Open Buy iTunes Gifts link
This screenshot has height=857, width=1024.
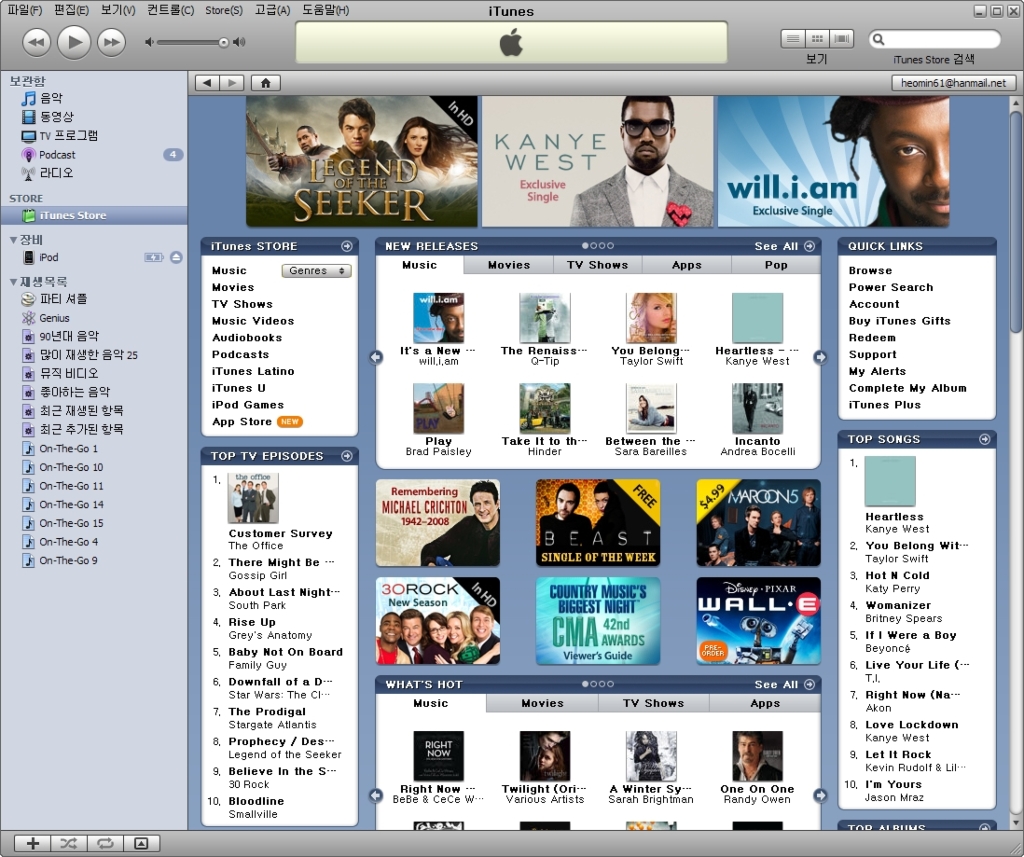pyautogui.click(x=899, y=321)
